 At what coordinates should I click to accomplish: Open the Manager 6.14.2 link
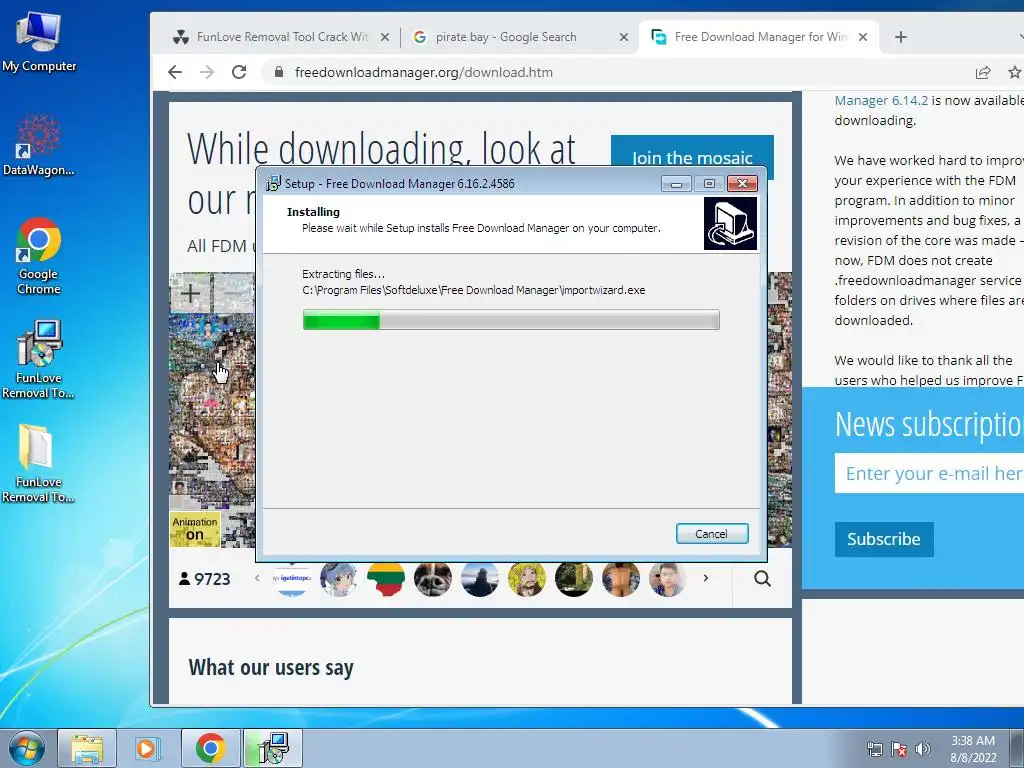(881, 101)
